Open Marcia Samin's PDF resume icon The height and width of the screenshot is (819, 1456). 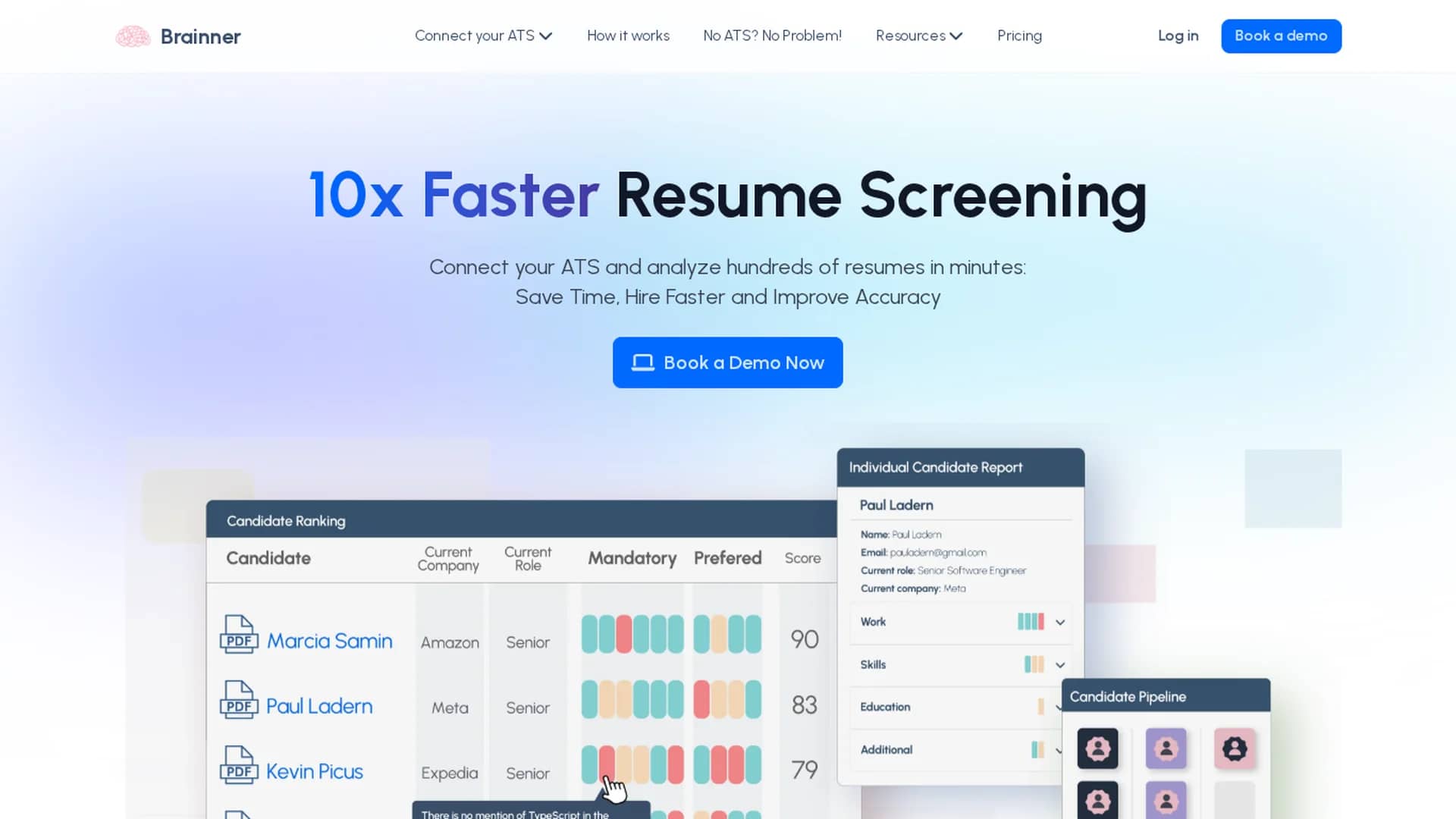click(239, 634)
